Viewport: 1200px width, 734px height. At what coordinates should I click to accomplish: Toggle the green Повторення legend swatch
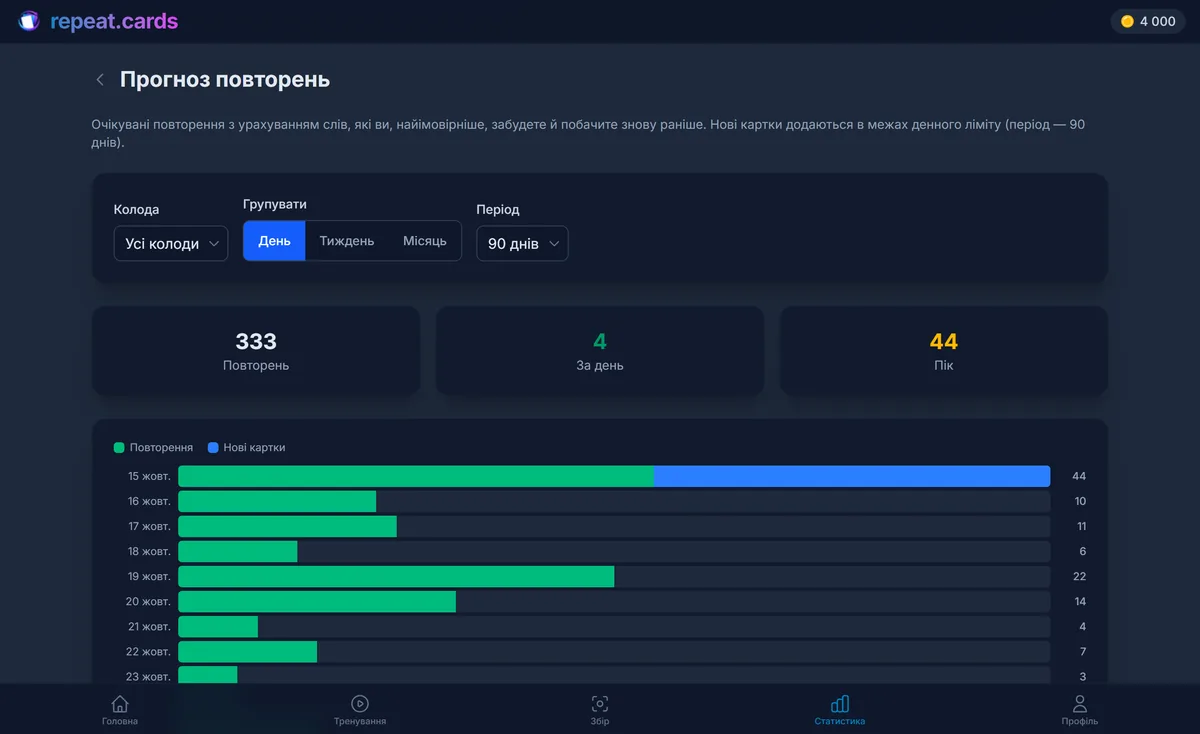[119, 448]
